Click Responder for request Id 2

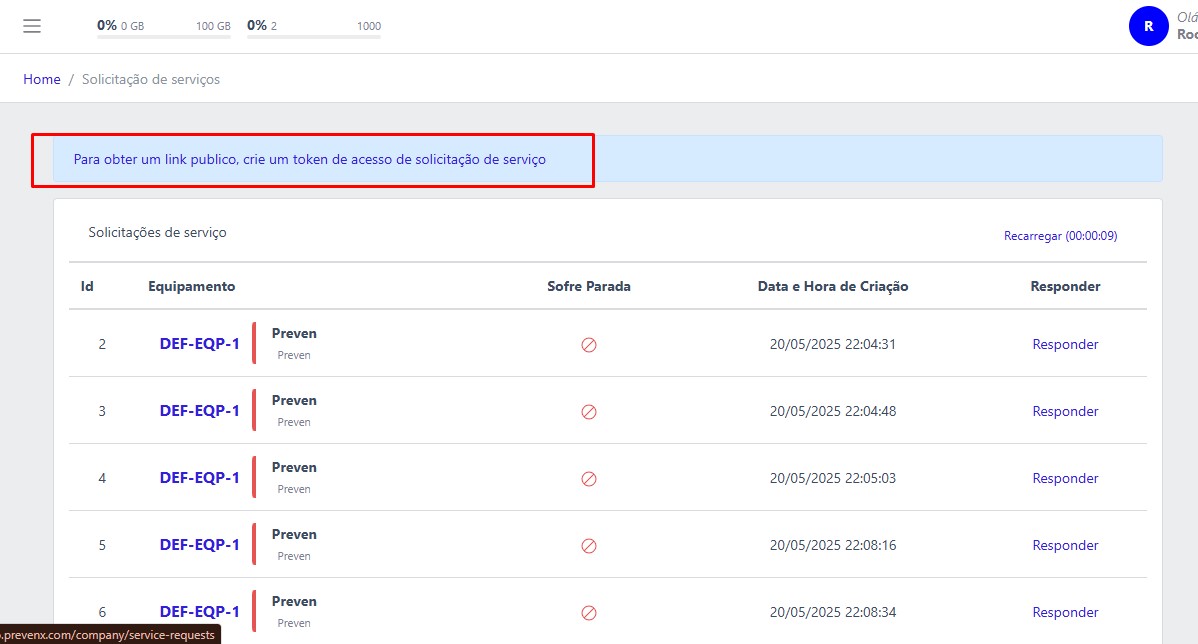pyautogui.click(x=1065, y=344)
